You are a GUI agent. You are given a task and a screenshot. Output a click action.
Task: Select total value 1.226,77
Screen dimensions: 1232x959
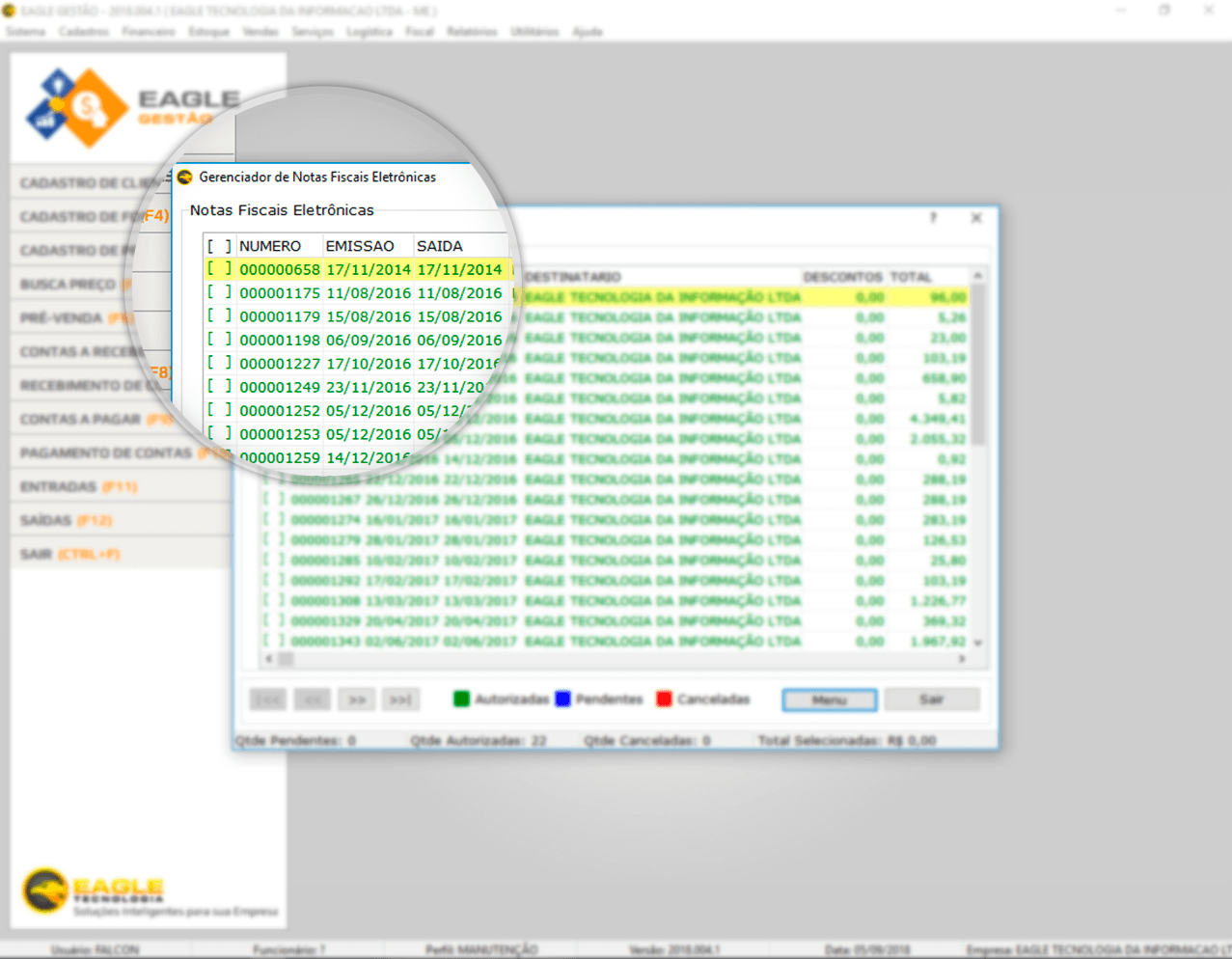tap(938, 601)
